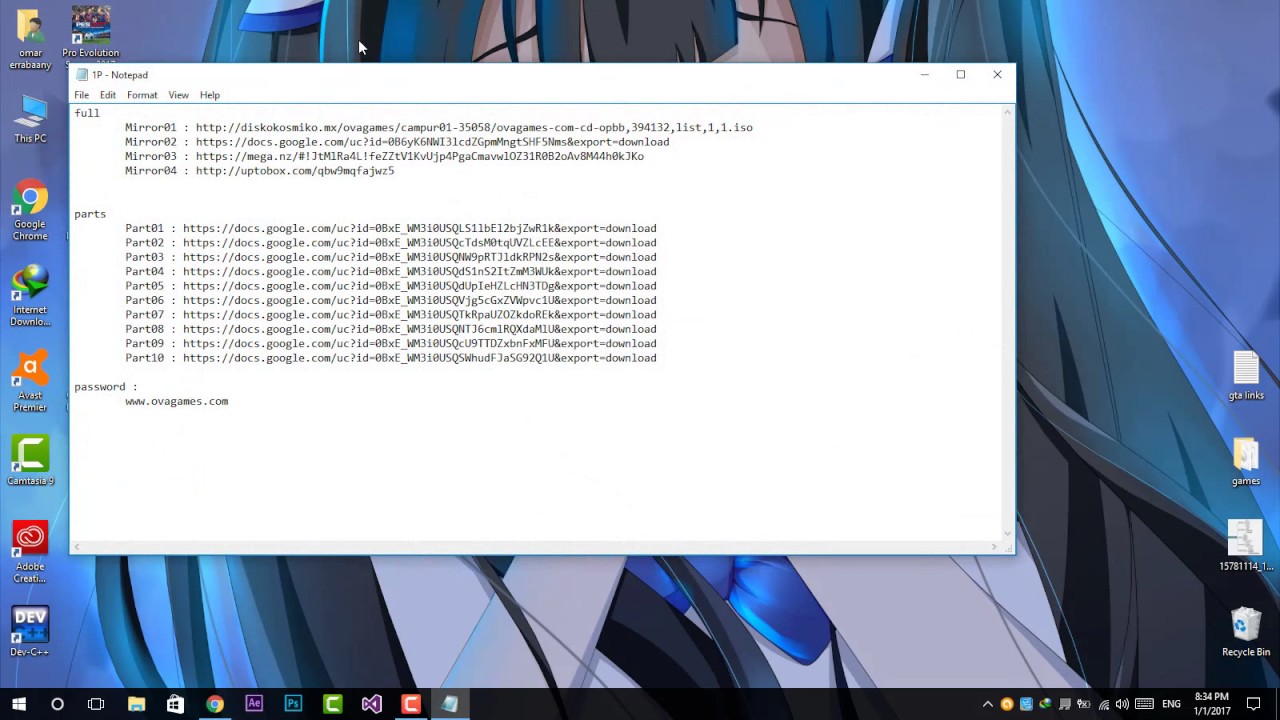This screenshot has height=720, width=1280.
Task: Maximize the Notepad window
Action: 961,75
